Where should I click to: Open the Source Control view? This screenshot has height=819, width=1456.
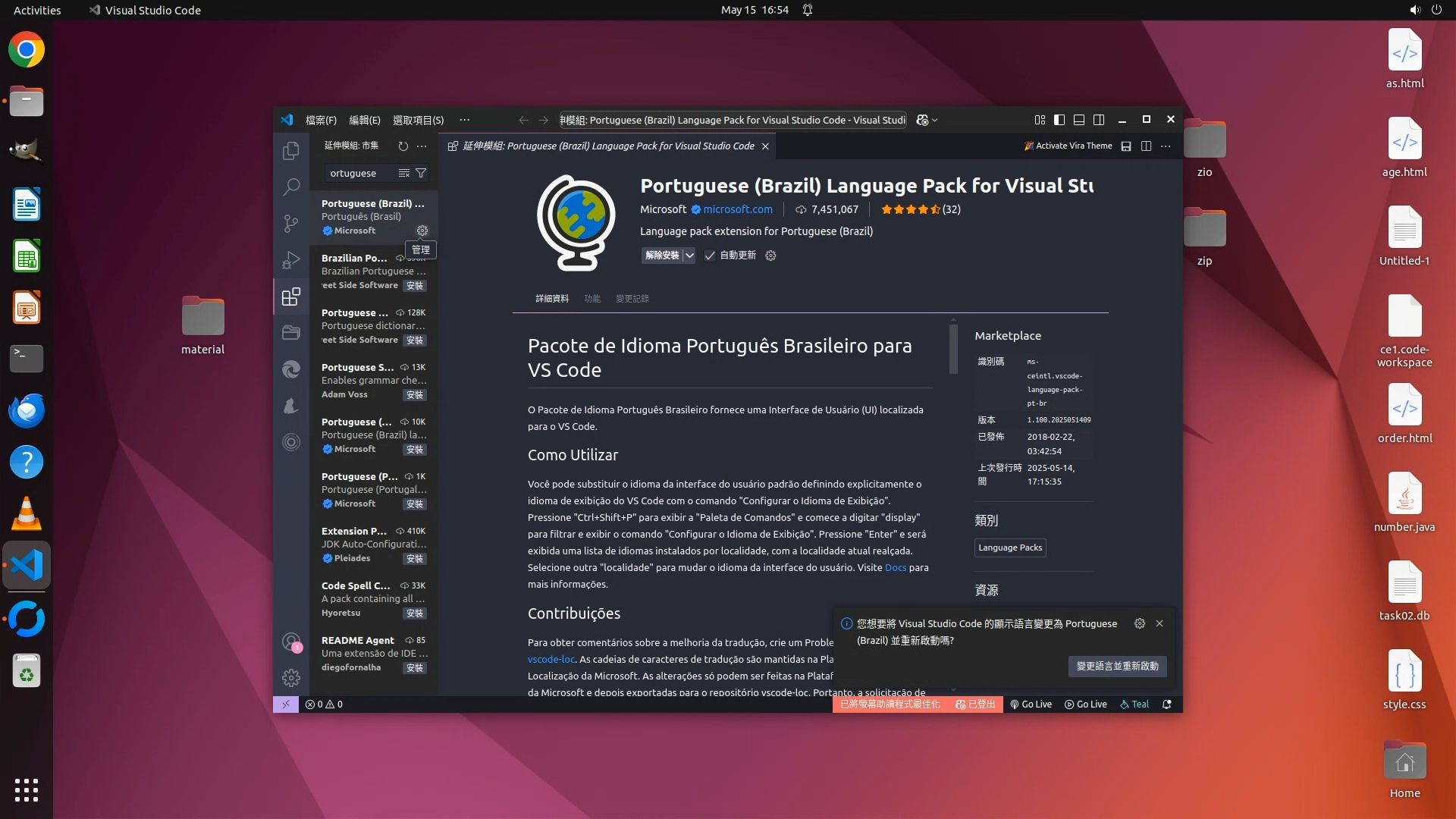pyautogui.click(x=291, y=223)
